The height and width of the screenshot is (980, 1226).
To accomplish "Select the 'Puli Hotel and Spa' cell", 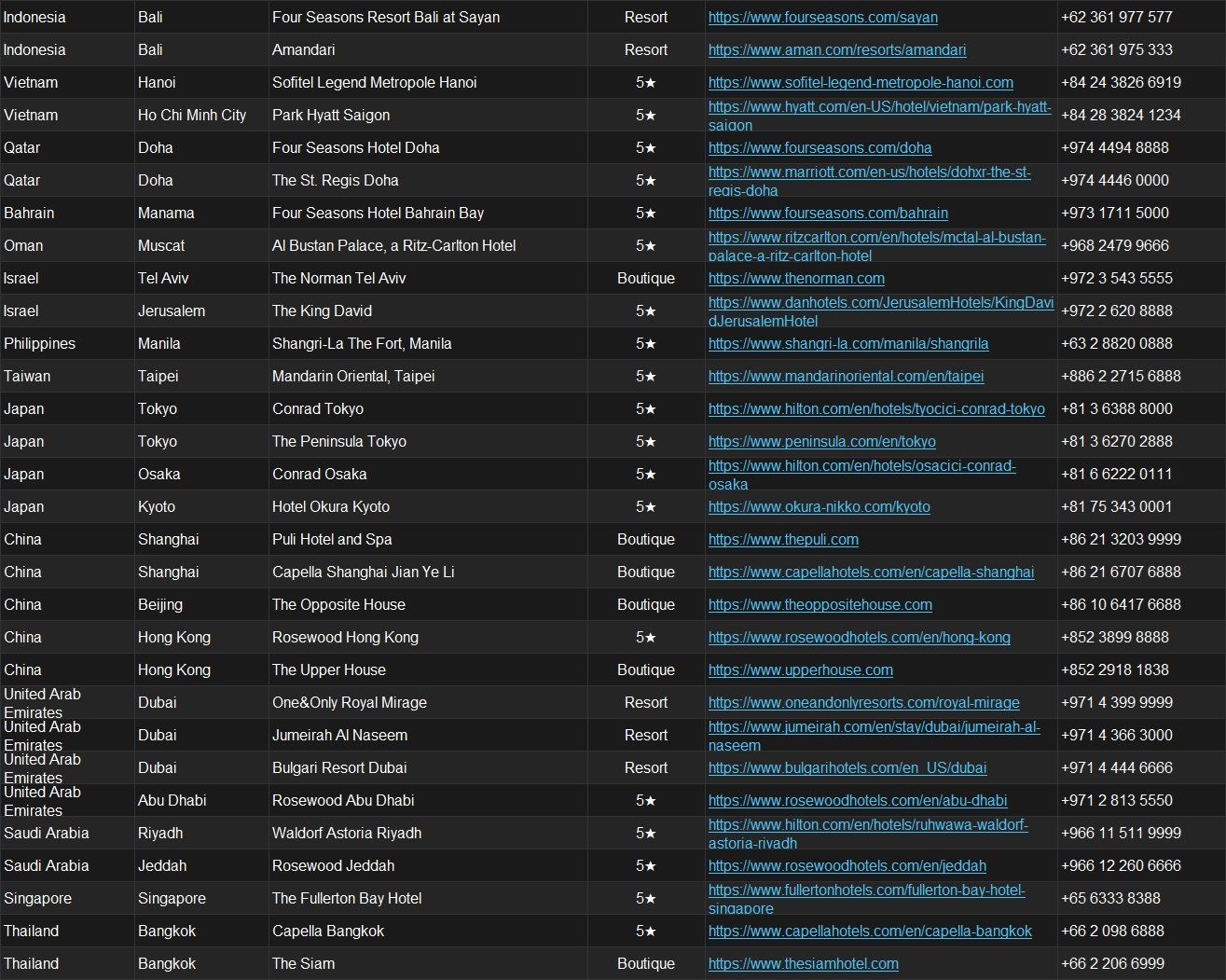I will [x=428, y=540].
